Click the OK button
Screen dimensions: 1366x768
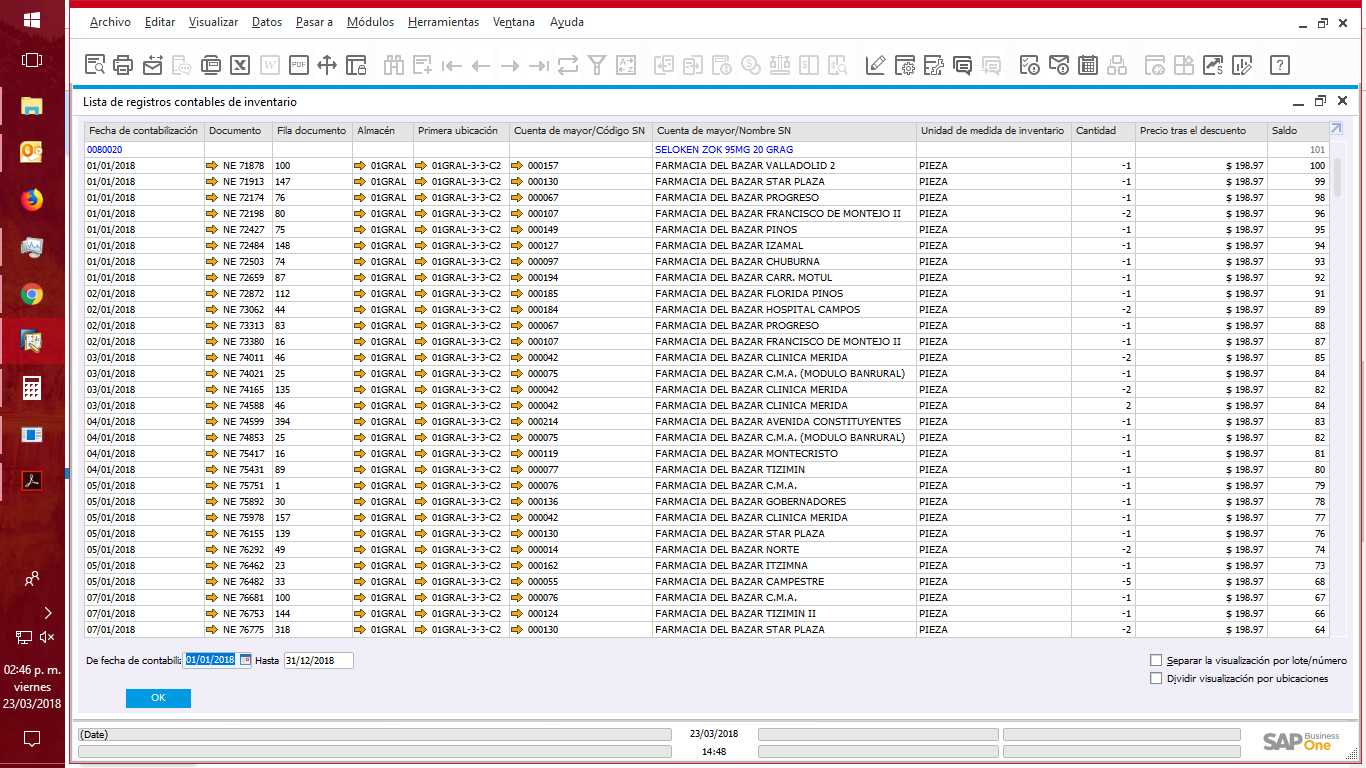click(x=158, y=698)
